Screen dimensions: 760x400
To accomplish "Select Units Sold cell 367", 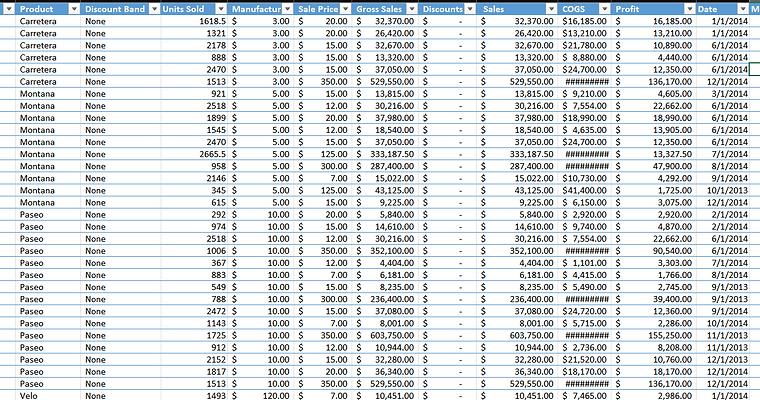I will (194, 263).
